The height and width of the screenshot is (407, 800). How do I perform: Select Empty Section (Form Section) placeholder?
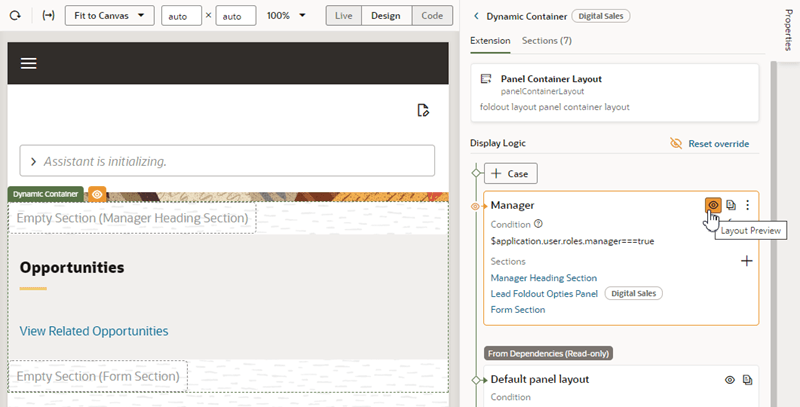coord(98,376)
